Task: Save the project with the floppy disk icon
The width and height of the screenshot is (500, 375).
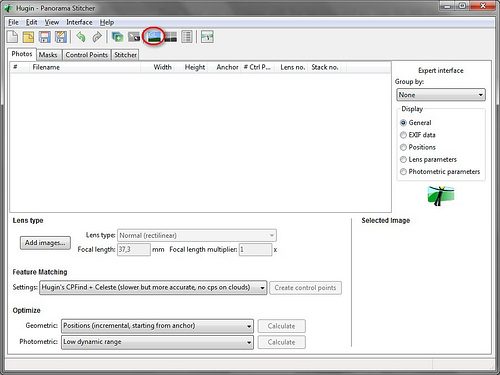Action: click(44, 37)
